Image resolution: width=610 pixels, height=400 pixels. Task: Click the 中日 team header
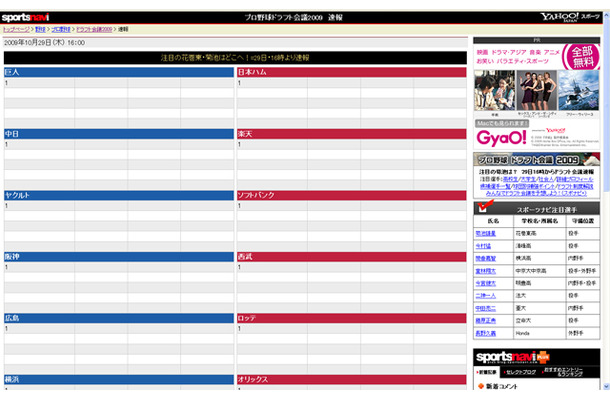[119, 134]
